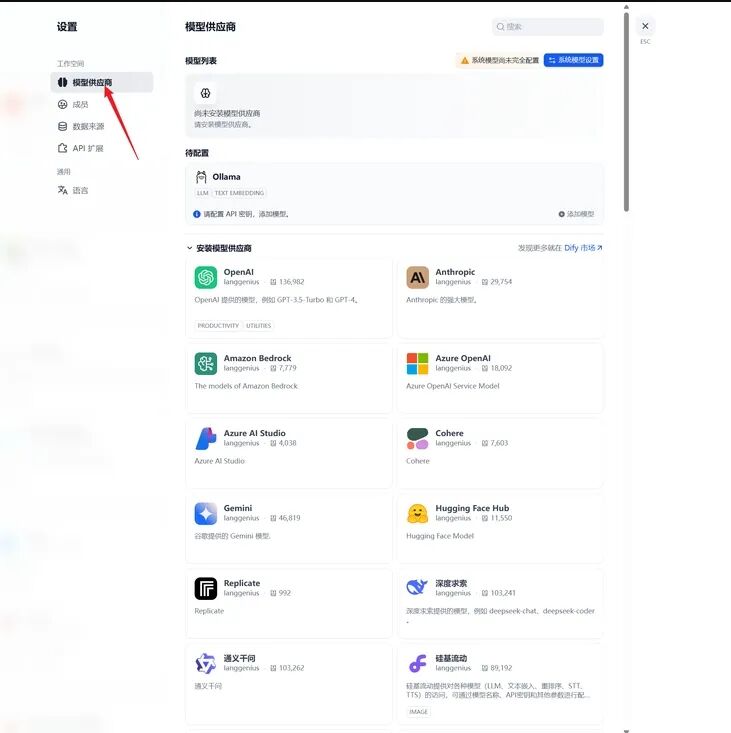Image resolution: width=731 pixels, height=733 pixels.
Task: Click the OpenAI logo icon
Action: [206, 278]
